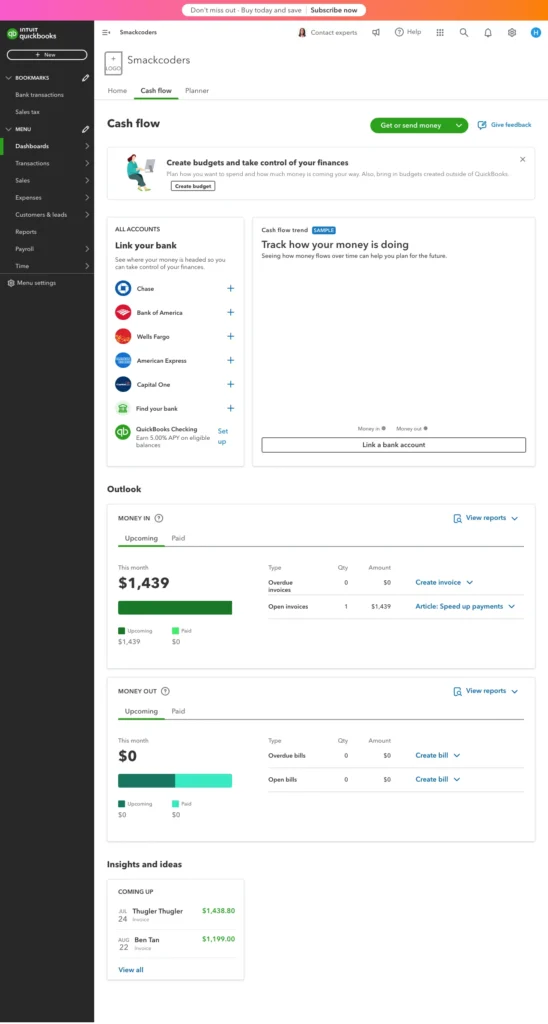The width and height of the screenshot is (548, 1024).
Task: Click the add LOGO placeholder box
Action: click(113, 63)
